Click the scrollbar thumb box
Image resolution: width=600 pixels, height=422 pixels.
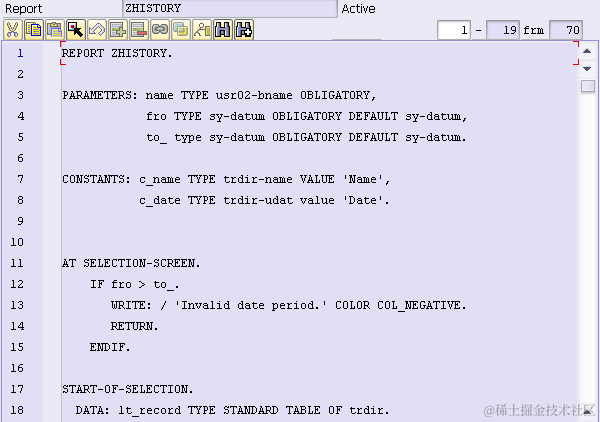pyautogui.click(x=588, y=86)
